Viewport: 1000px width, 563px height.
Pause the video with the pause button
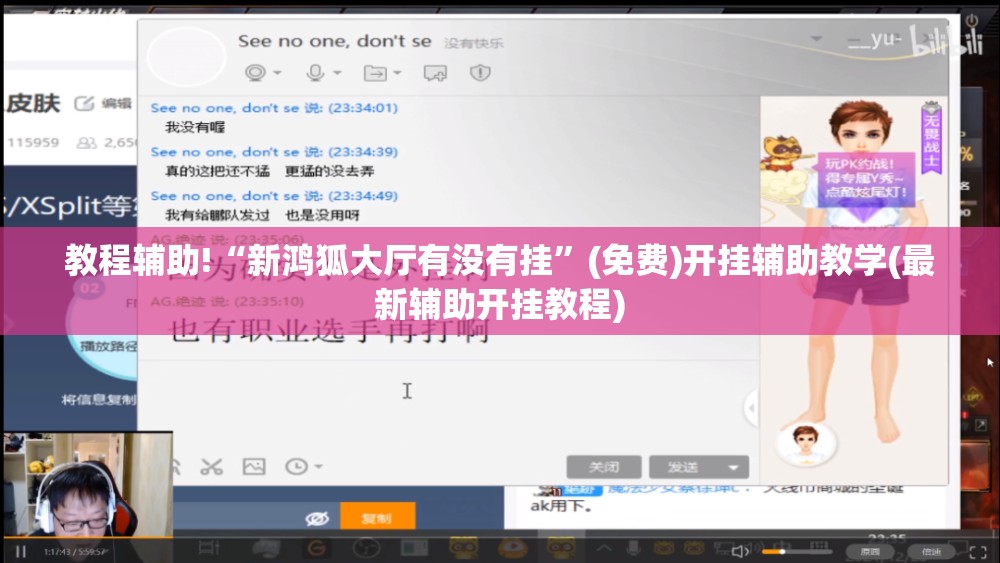click(x=20, y=552)
